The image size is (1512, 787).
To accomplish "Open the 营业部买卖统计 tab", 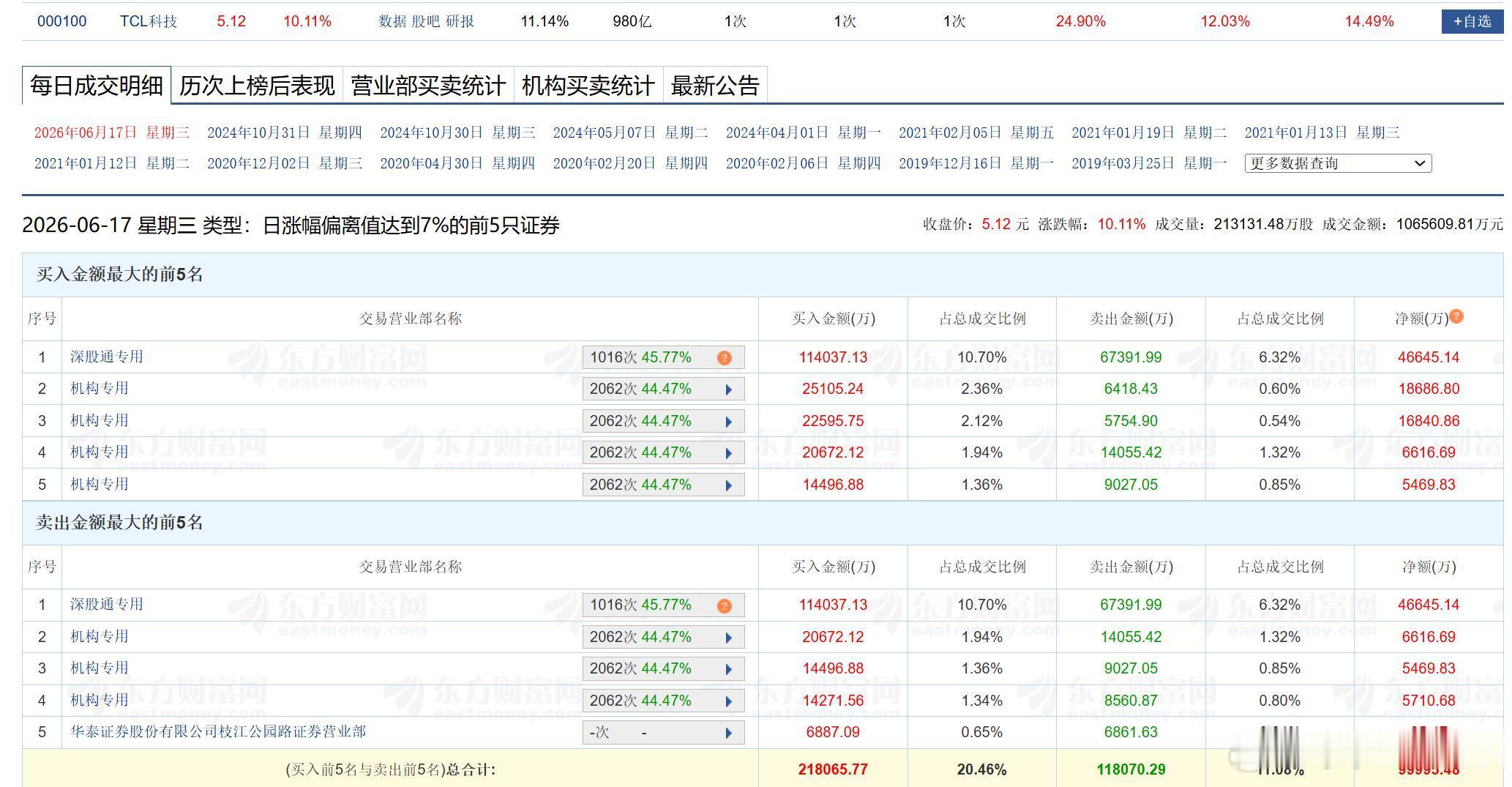I will 428,86.
